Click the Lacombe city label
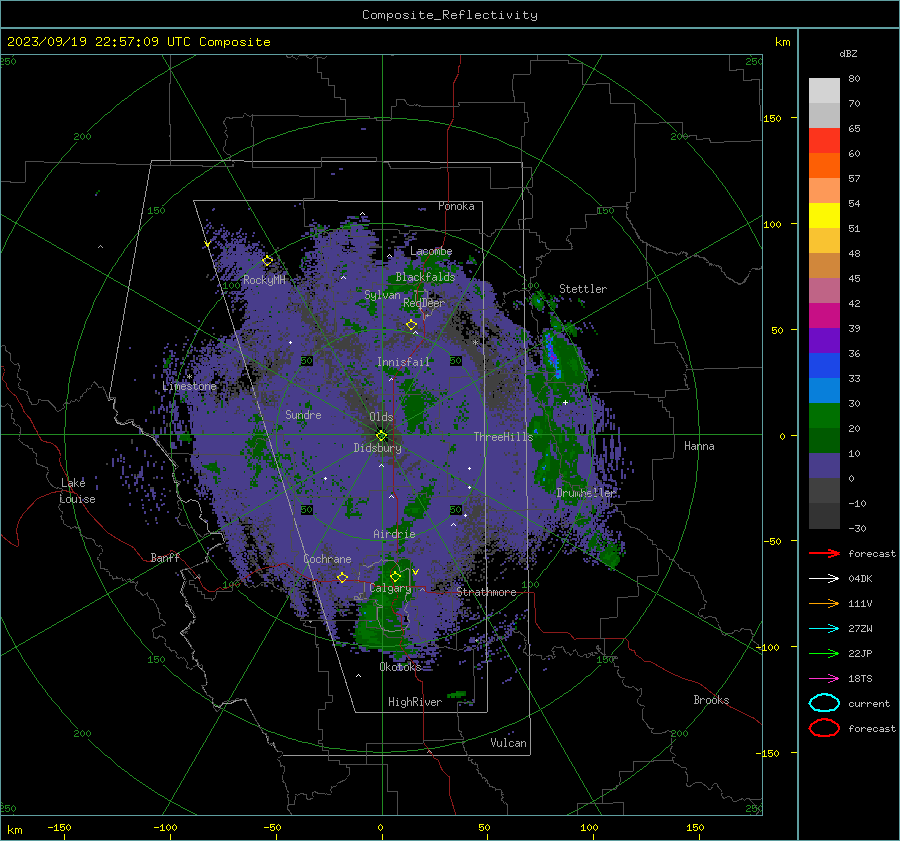The height and width of the screenshot is (841, 900). click(x=431, y=251)
